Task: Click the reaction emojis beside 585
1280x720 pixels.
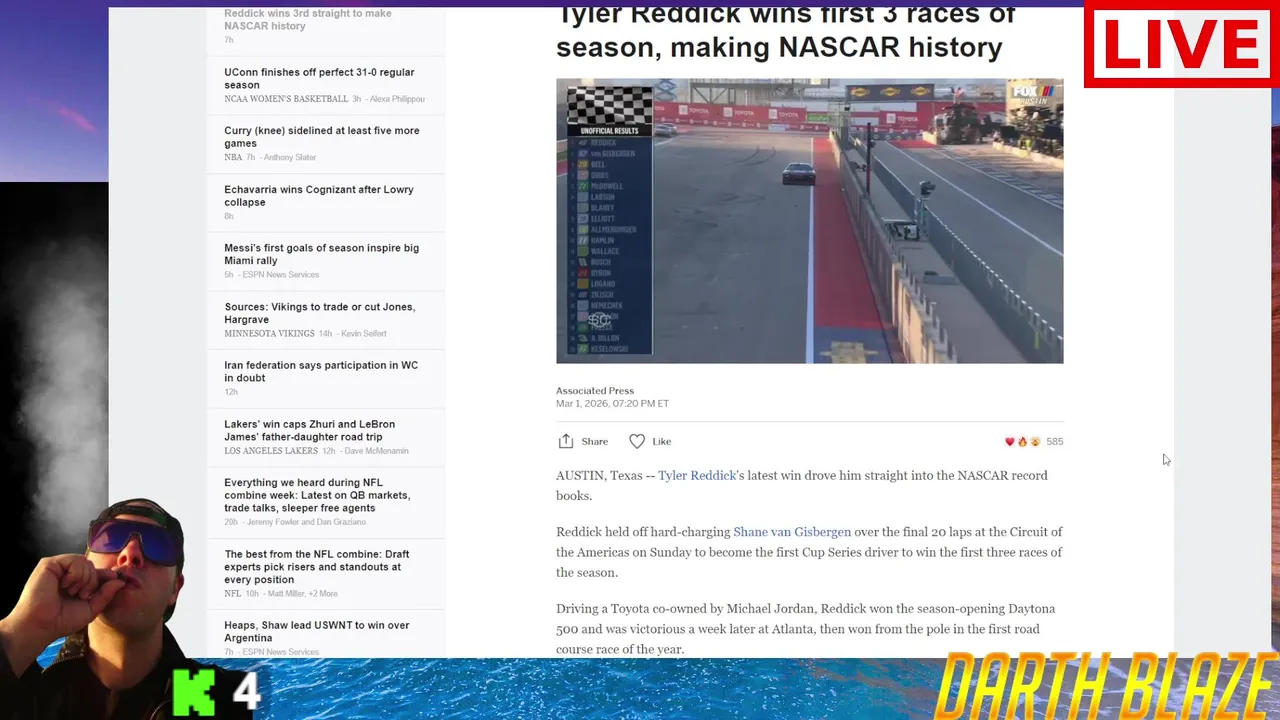Action: coord(1023,441)
